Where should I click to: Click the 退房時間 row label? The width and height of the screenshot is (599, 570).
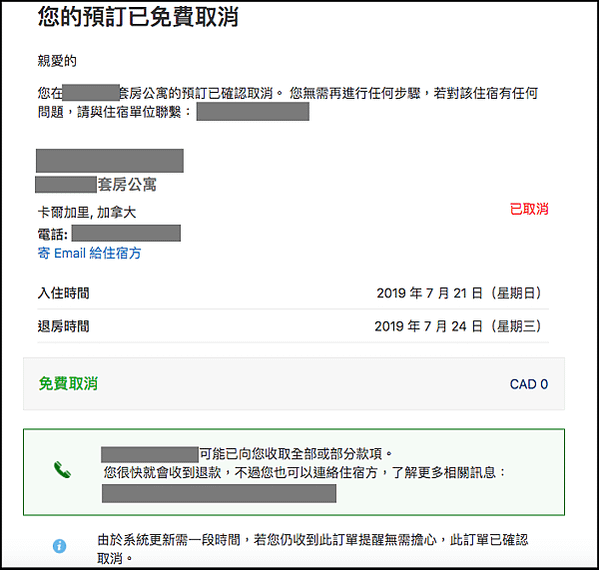pyautogui.click(x=63, y=326)
